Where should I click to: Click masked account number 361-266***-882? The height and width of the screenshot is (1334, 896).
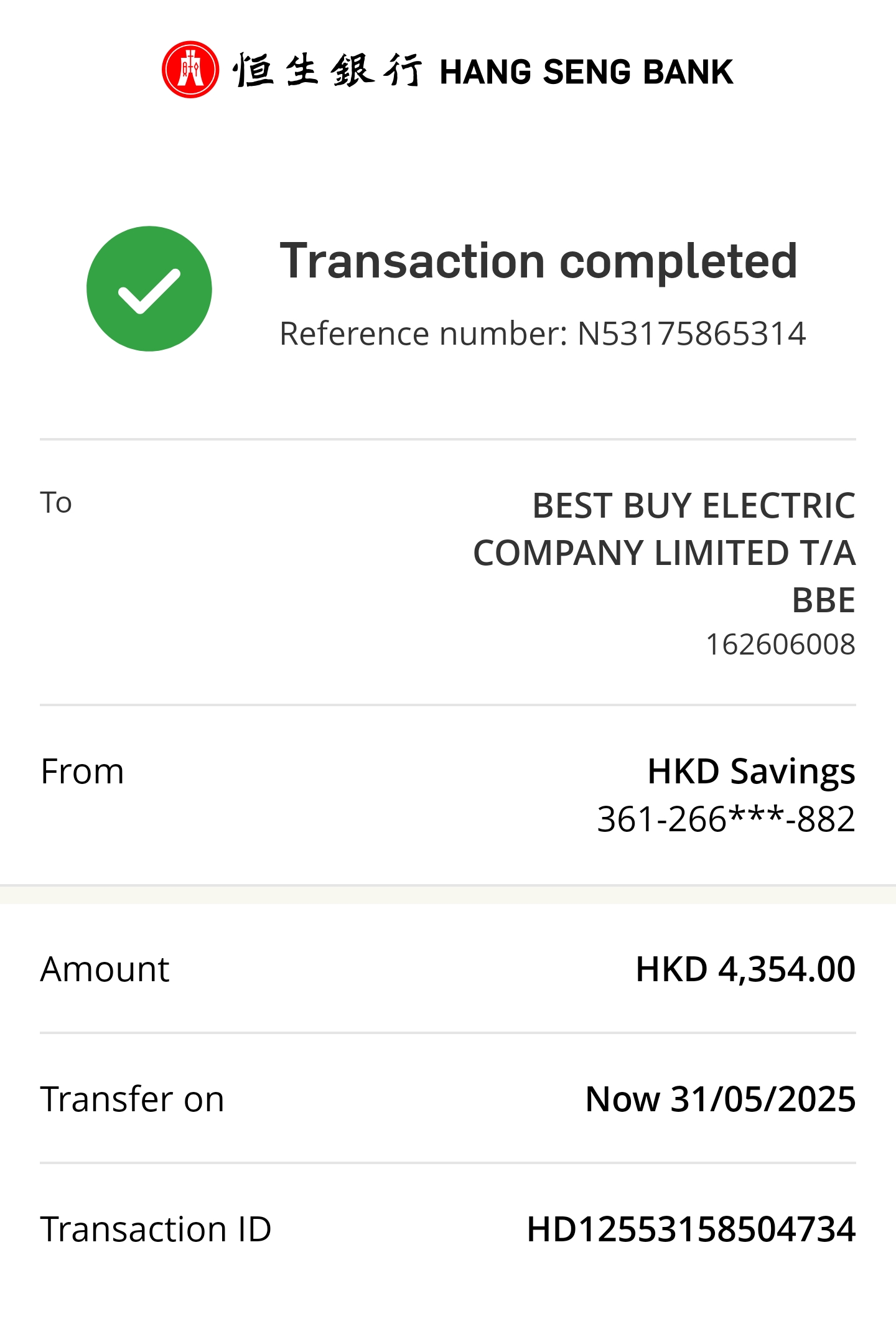click(x=726, y=819)
